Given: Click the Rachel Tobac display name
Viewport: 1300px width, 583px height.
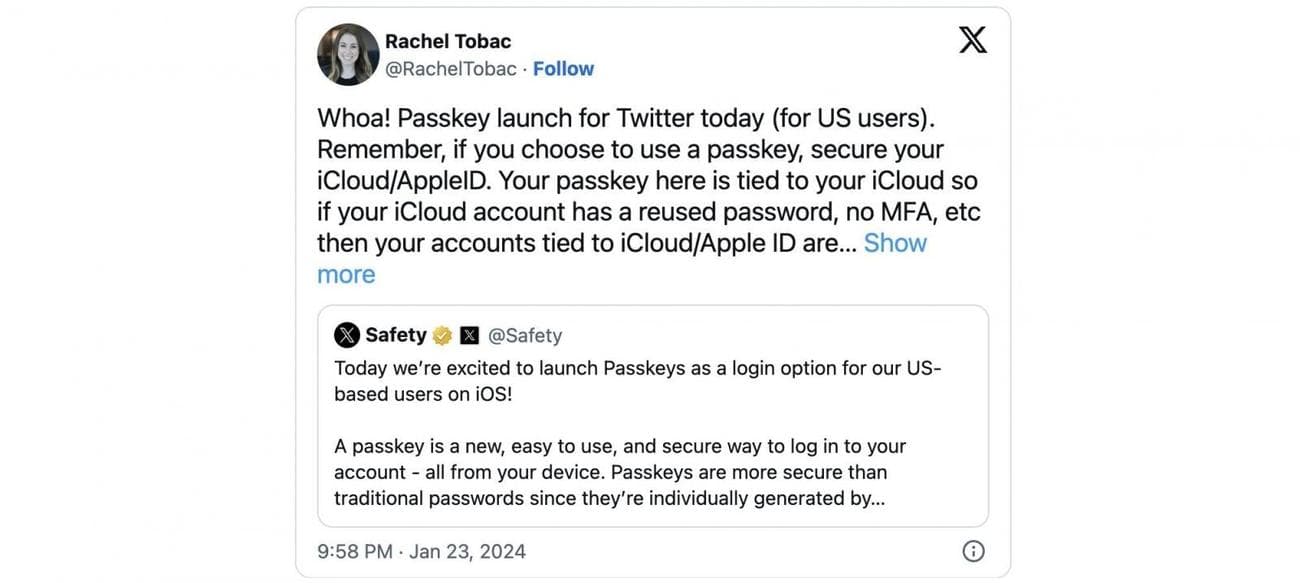Looking at the screenshot, I should click(x=447, y=41).
